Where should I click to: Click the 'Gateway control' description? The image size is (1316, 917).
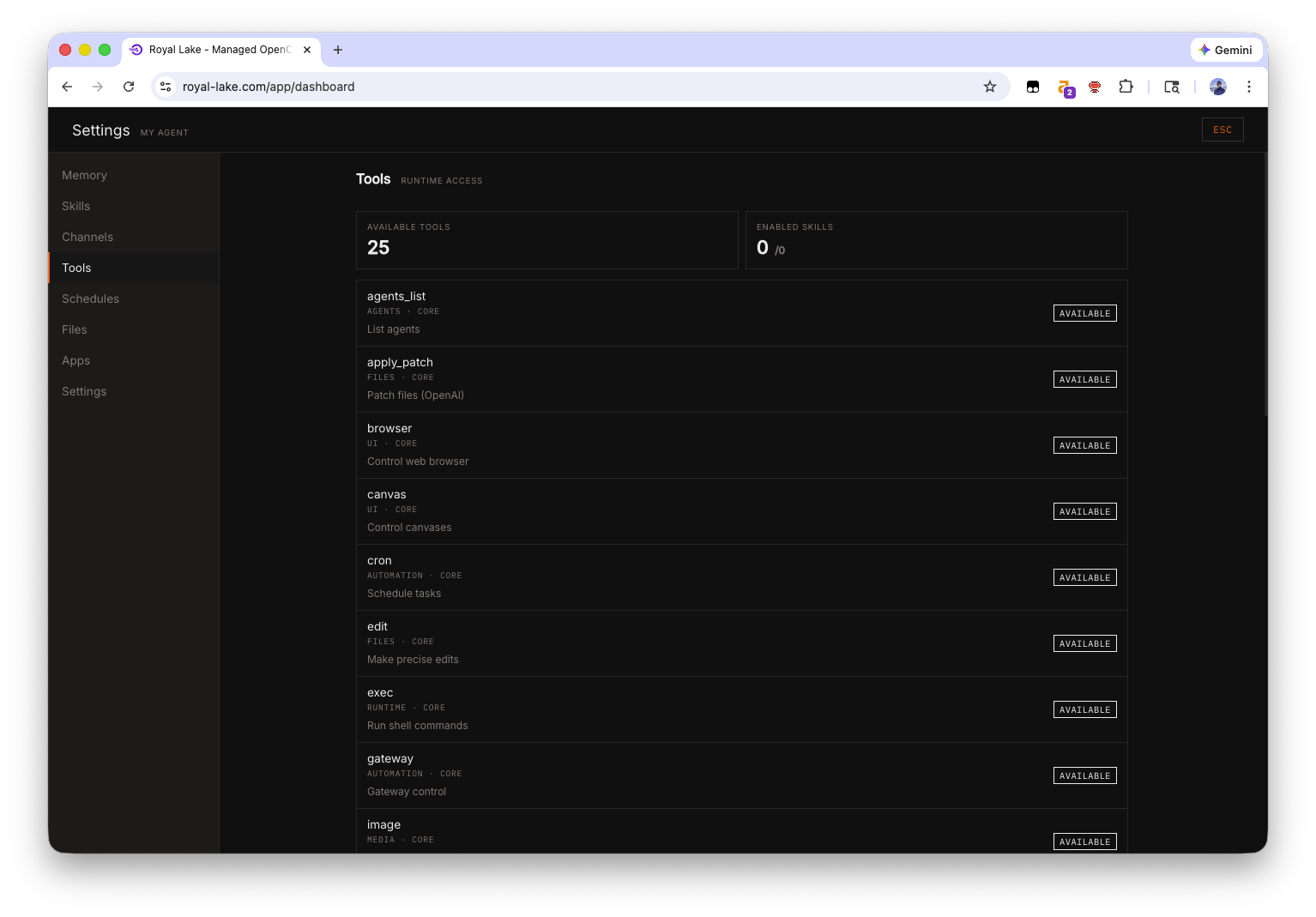click(407, 792)
